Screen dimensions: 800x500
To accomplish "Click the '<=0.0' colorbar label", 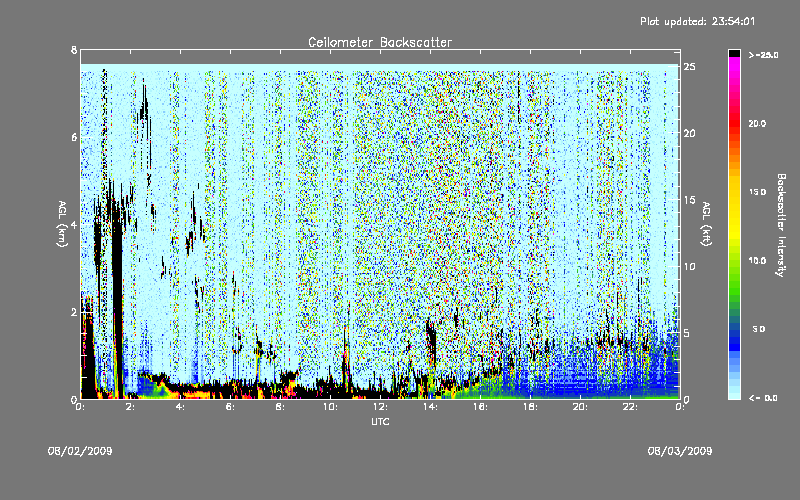I will coord(763,398).
